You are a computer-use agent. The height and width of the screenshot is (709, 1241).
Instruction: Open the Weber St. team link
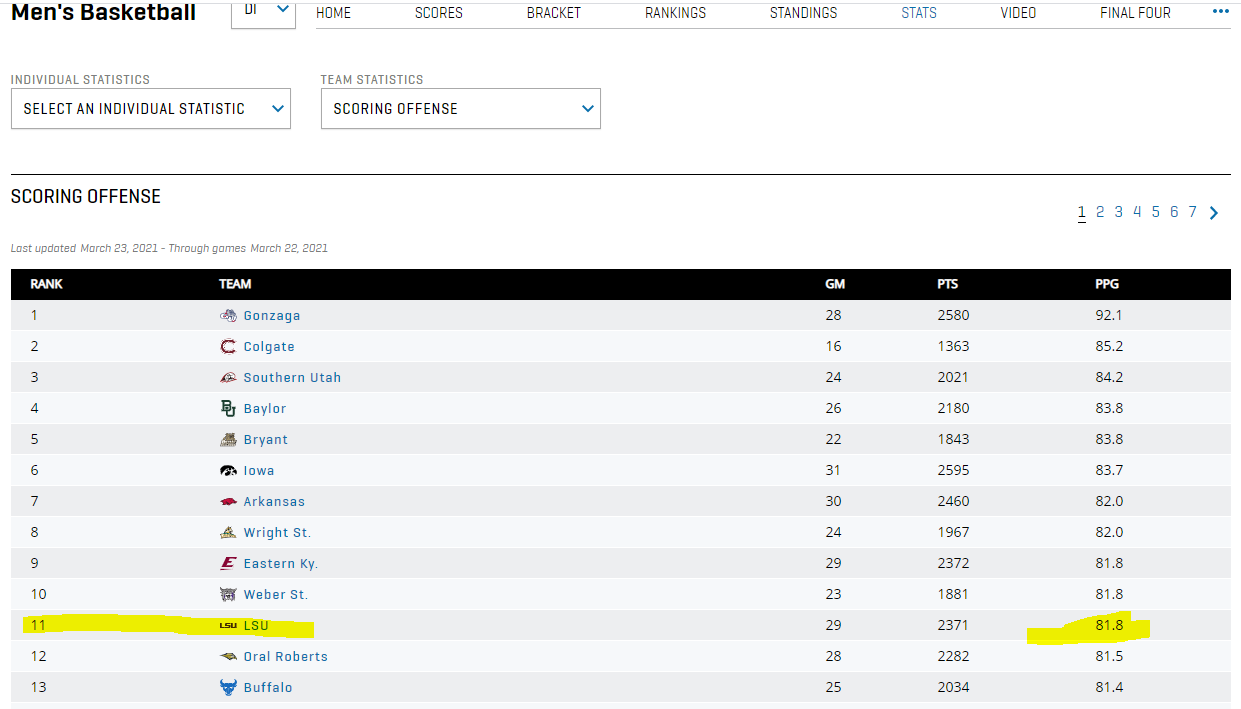276,595
